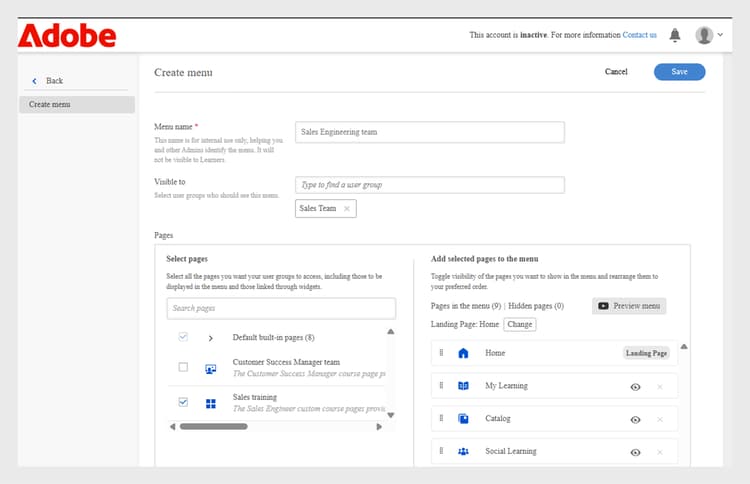This screenshot has width=750, height=484.
Task: Click the Sales training page icon
Action: click(x=211, y=403)
